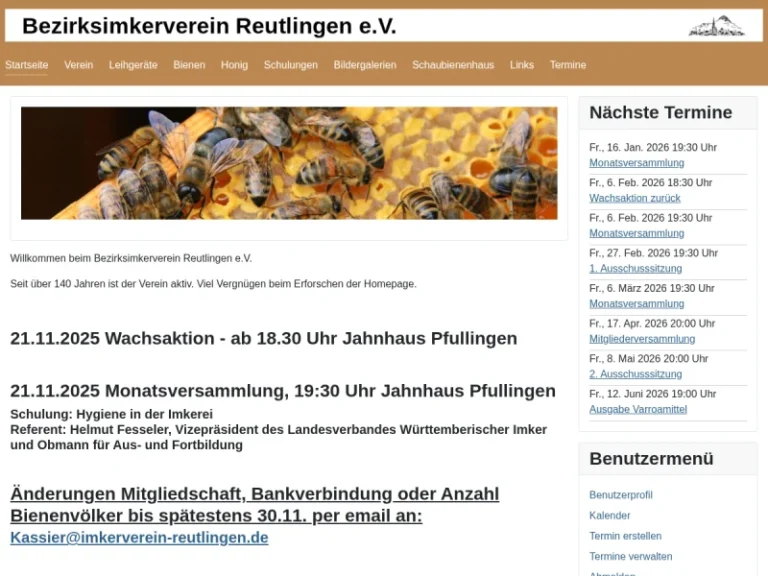
Task: Open the 2. Ausschusssitzung event link
Action: pos(636,374)
